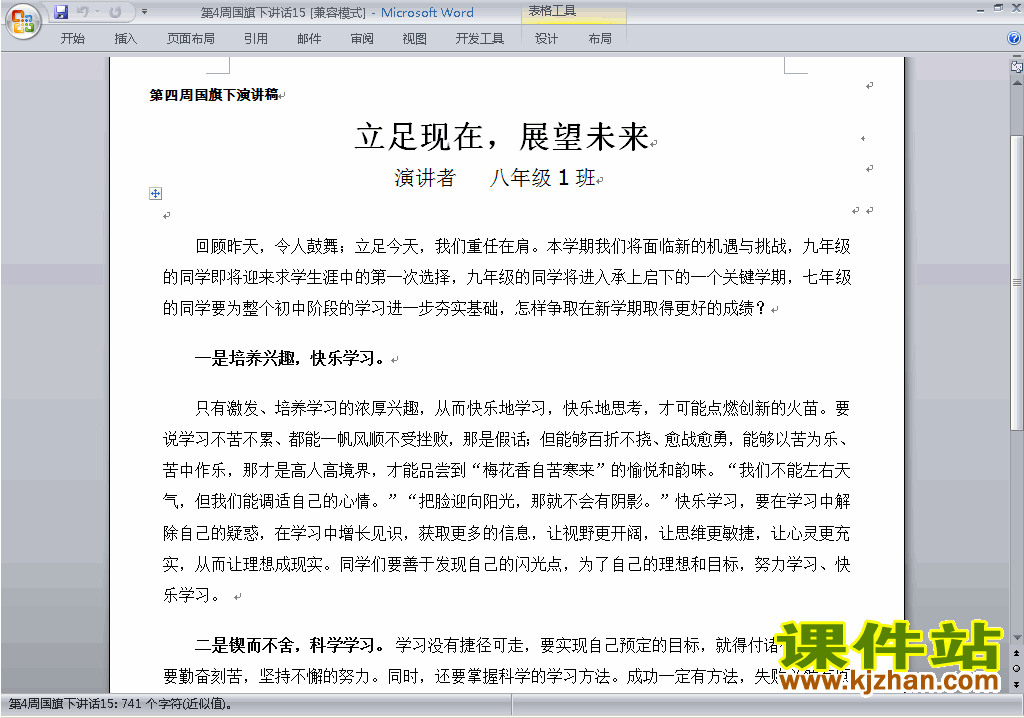Switch to the 页面布局 tab

click(x=190, y=39)
